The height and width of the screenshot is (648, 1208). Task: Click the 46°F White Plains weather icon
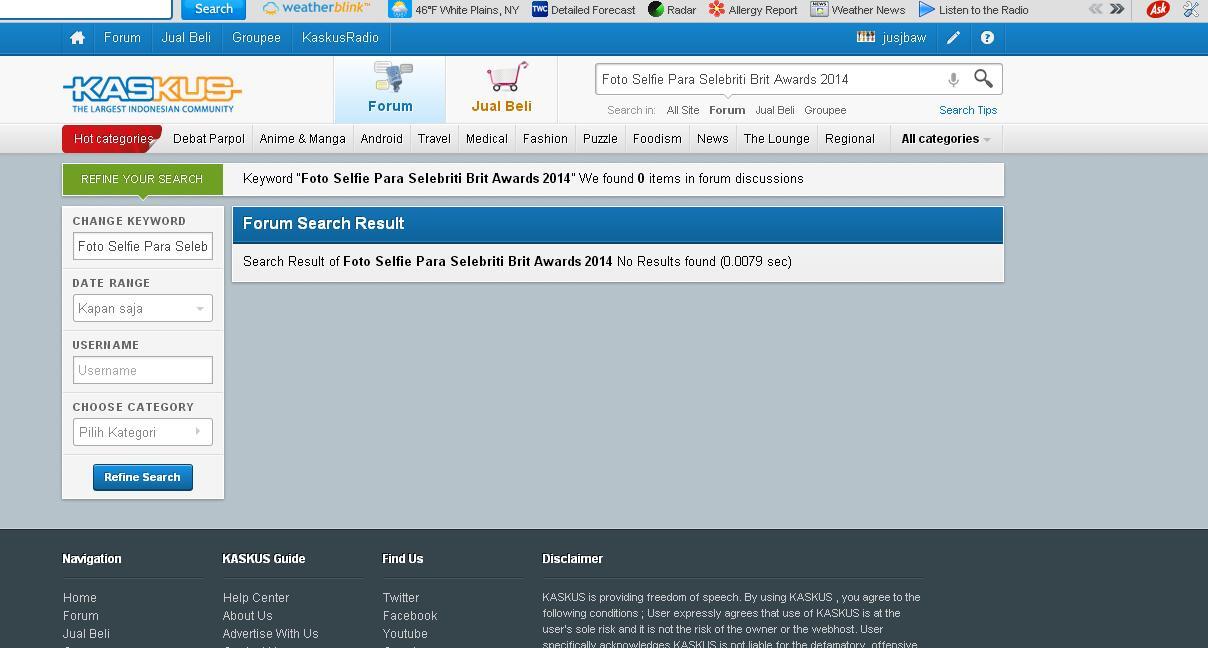point(400,9)
